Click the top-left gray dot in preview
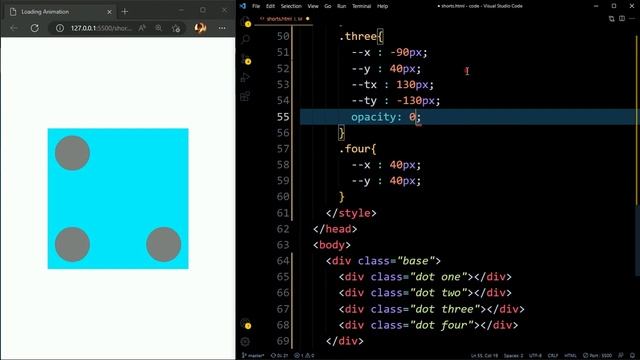Screen dimensions: 640x360 tap(72, 153)
